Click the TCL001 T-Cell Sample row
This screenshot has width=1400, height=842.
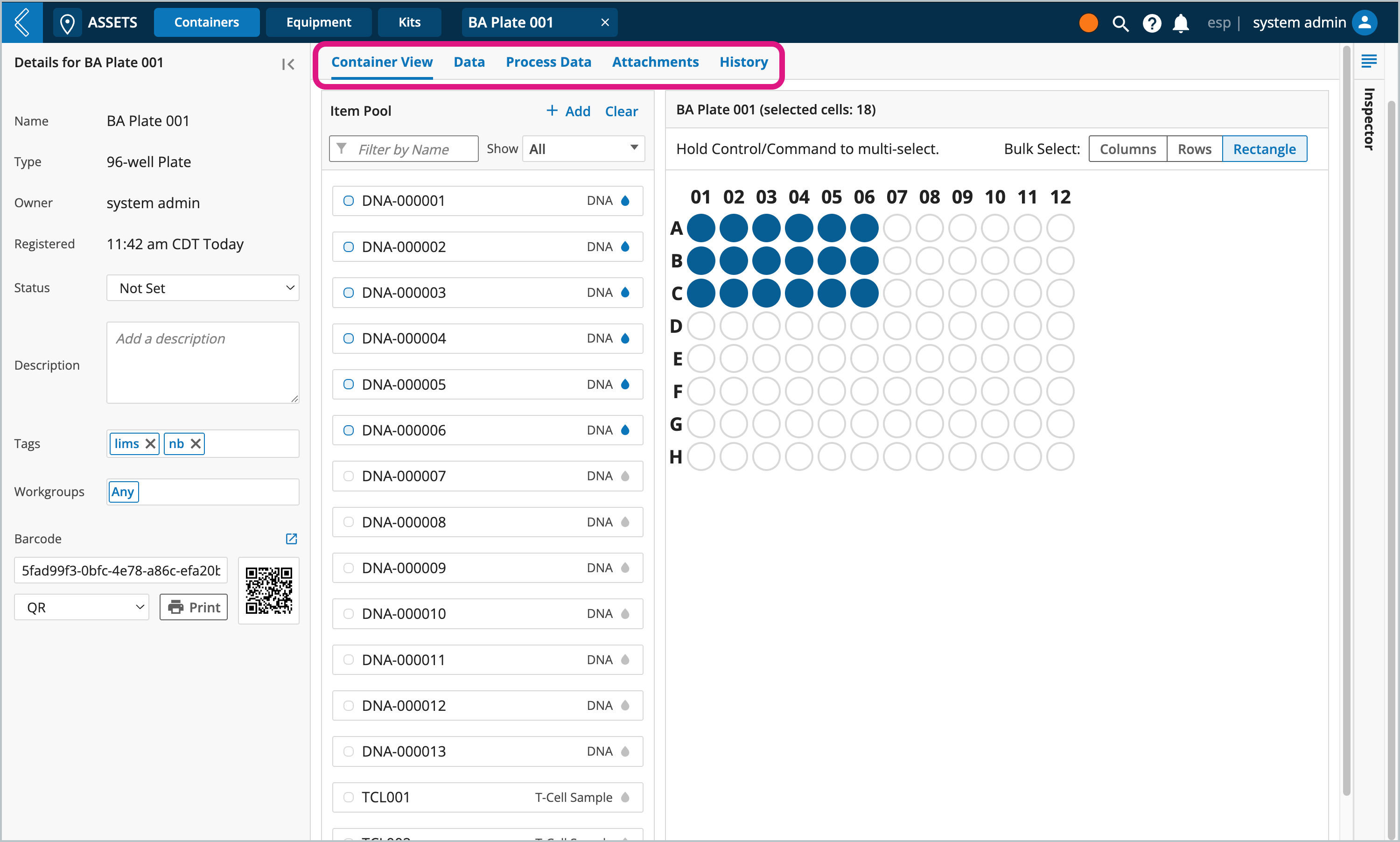click(487, 797)
